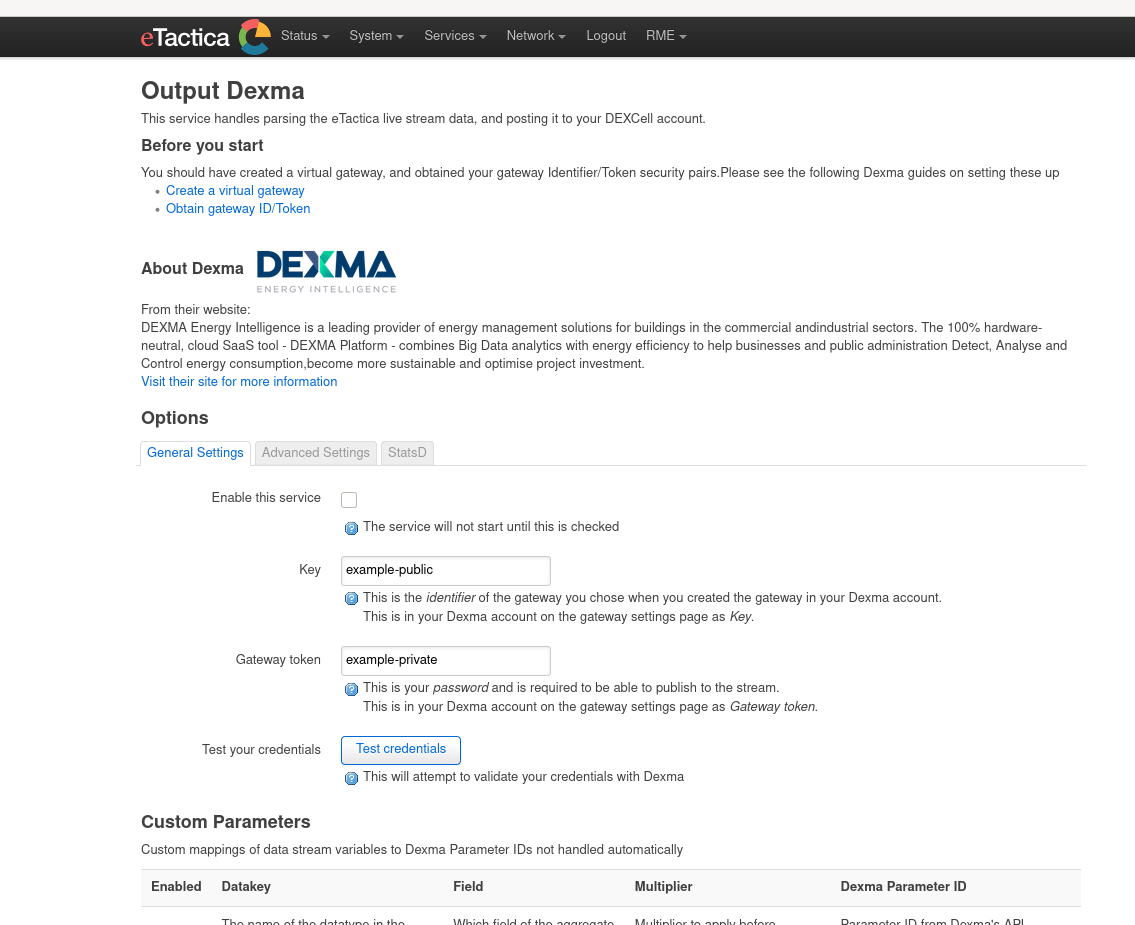Open the System dropdown menu
Screen dimensions: 1135x925
click(x=376, y=35)
